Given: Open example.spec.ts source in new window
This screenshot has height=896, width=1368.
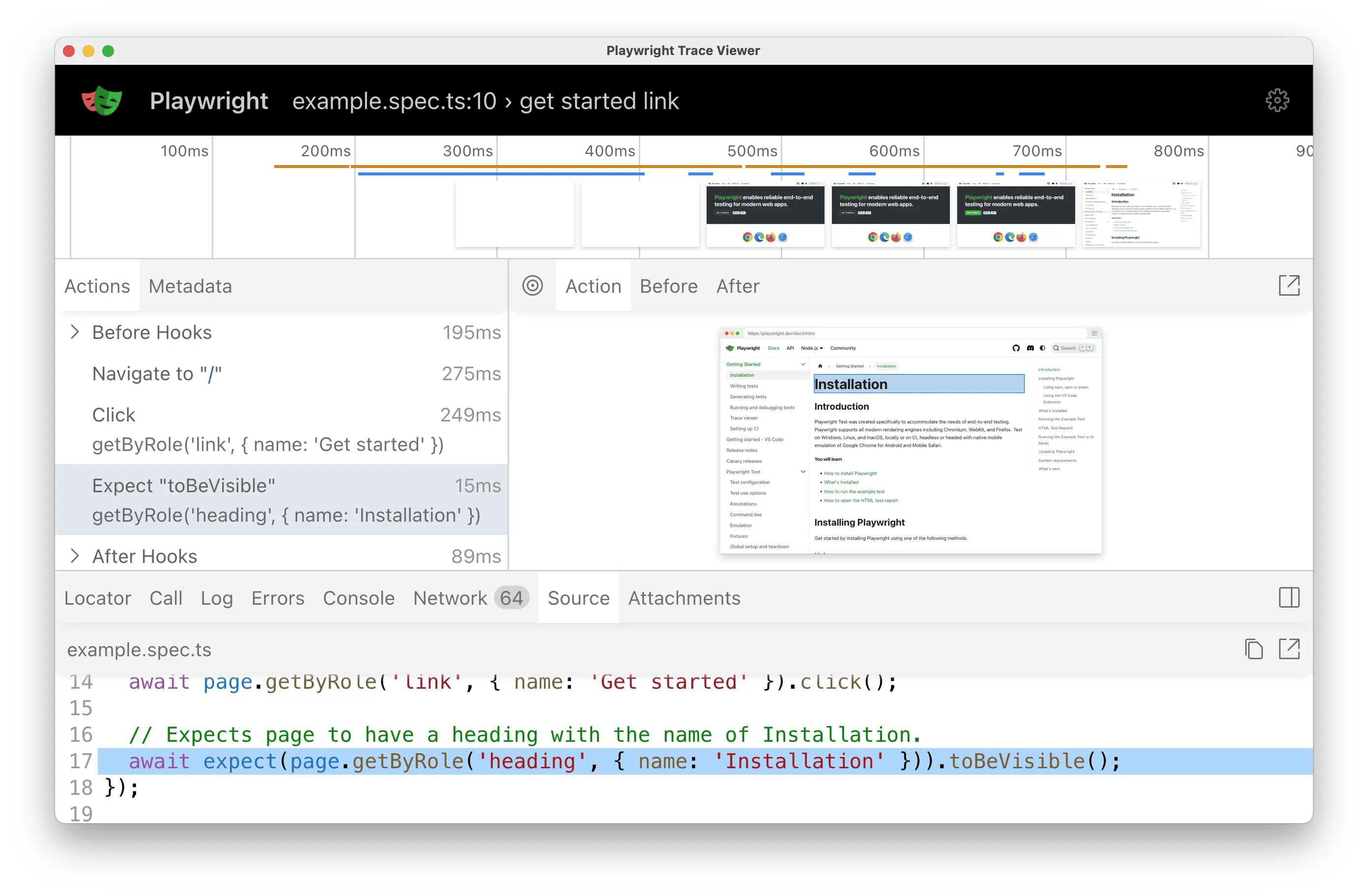Looking at the screenshot, I should point(1290,649).
